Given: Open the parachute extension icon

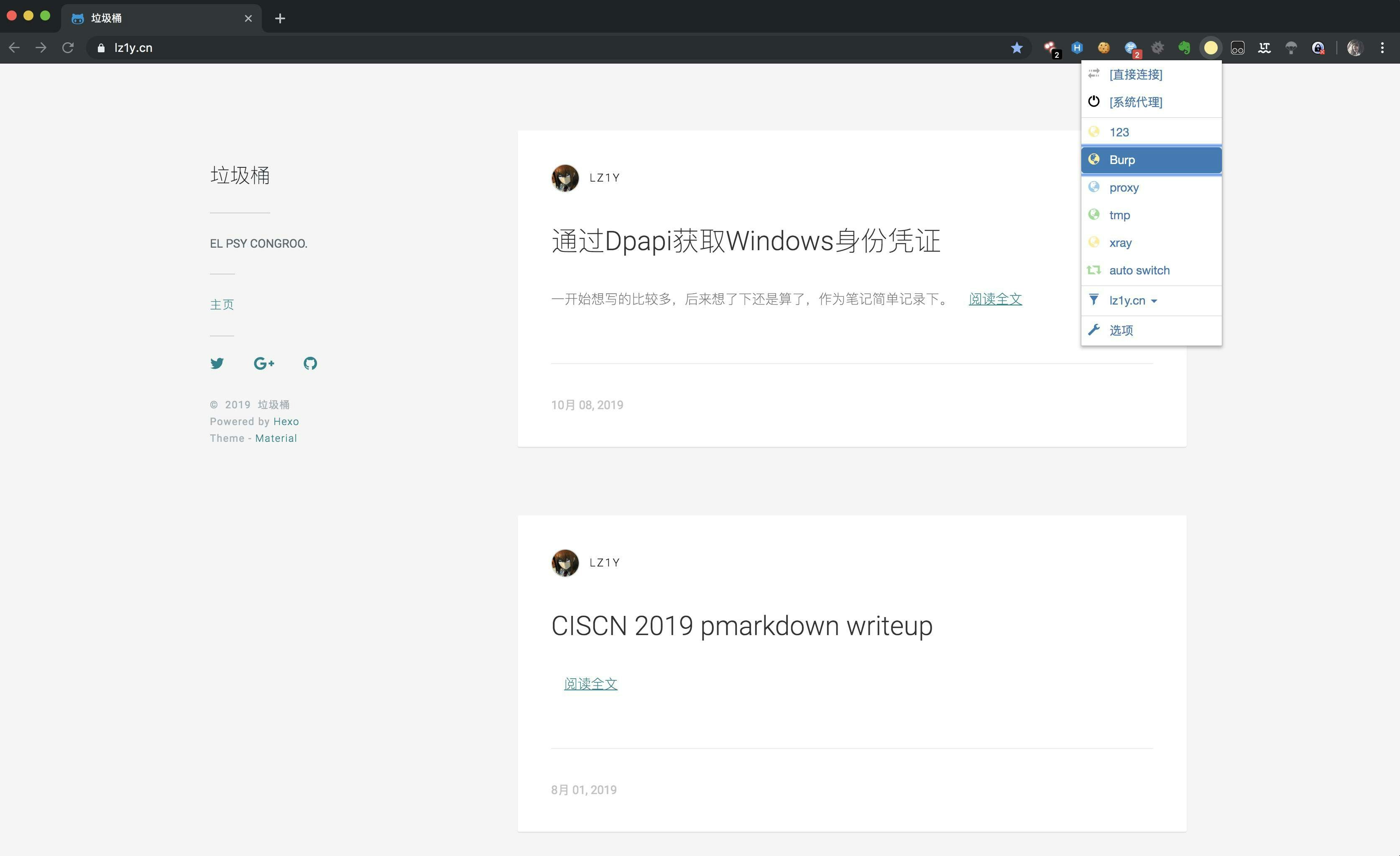Looking at the screenshot, I should pos(1291,48).
